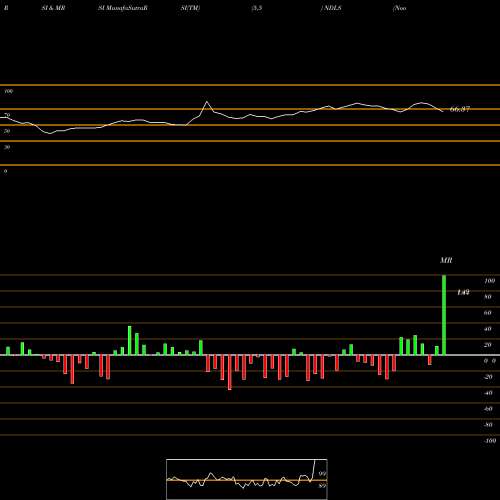Click the 'SI & MR' header text
The height and width of the screenshot is (500, 500).
[53, 8]
